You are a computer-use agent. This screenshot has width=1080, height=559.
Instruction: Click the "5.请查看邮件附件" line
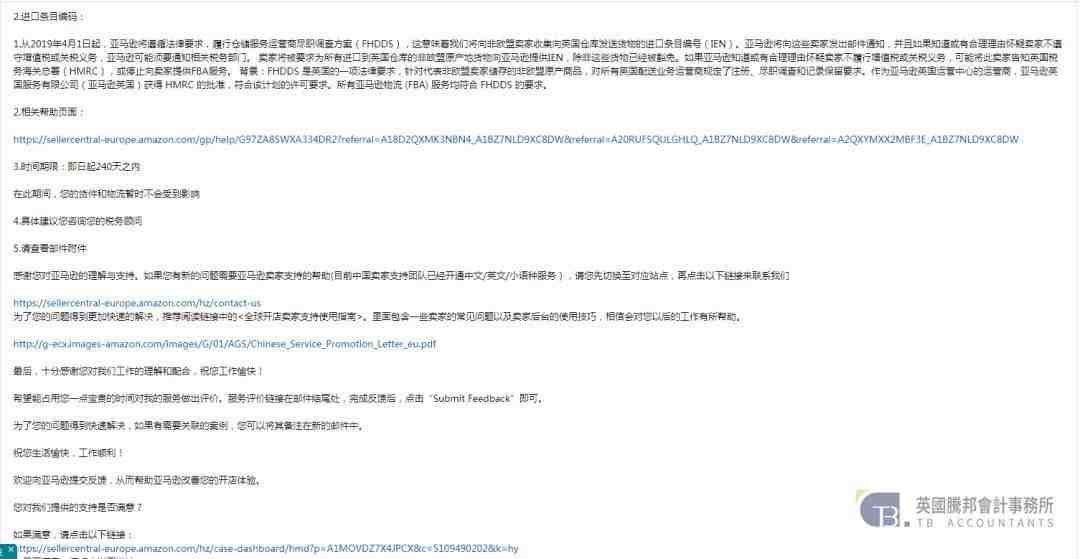50,248
